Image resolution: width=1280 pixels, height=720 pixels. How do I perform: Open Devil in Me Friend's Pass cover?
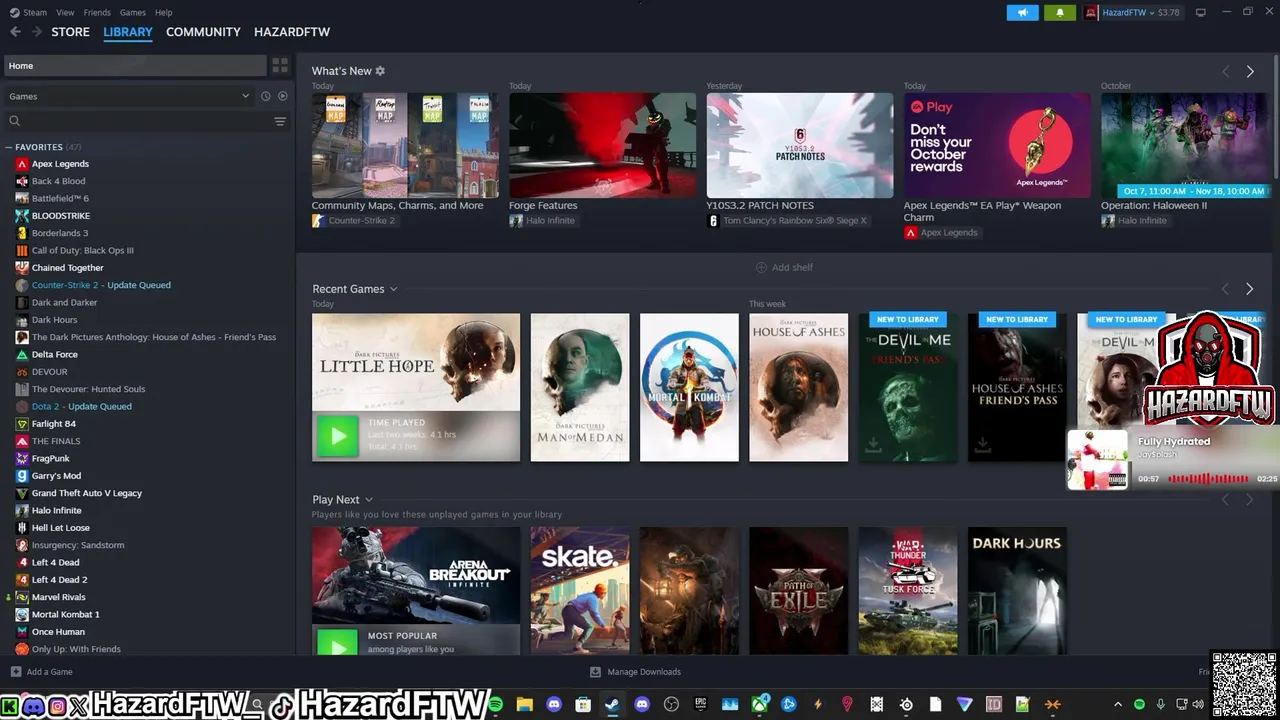click(908, 388)
